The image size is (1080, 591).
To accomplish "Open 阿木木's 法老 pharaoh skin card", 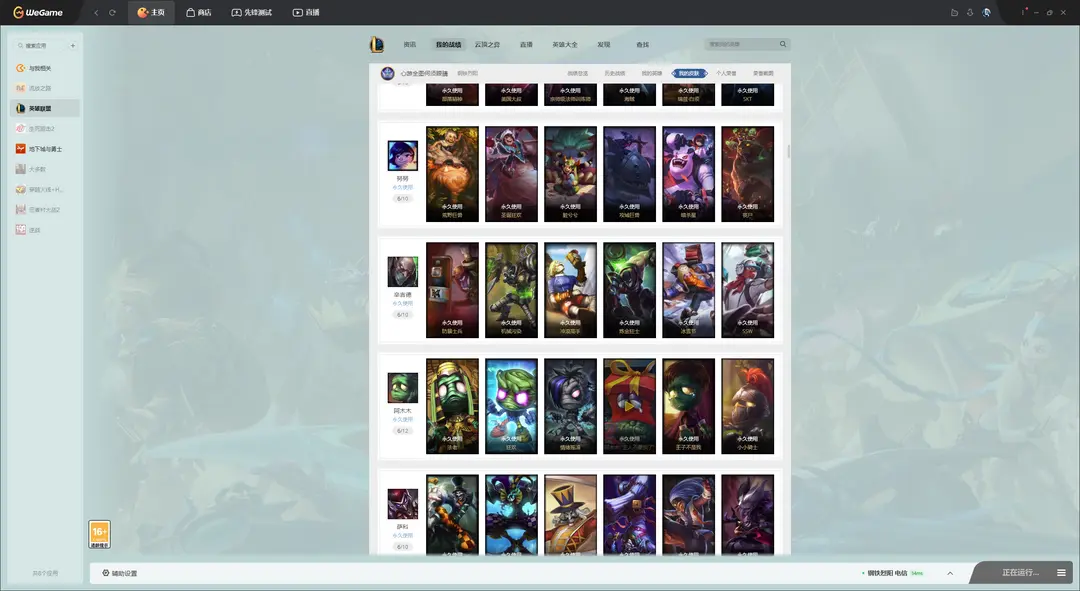I will (x=452, y=406).
